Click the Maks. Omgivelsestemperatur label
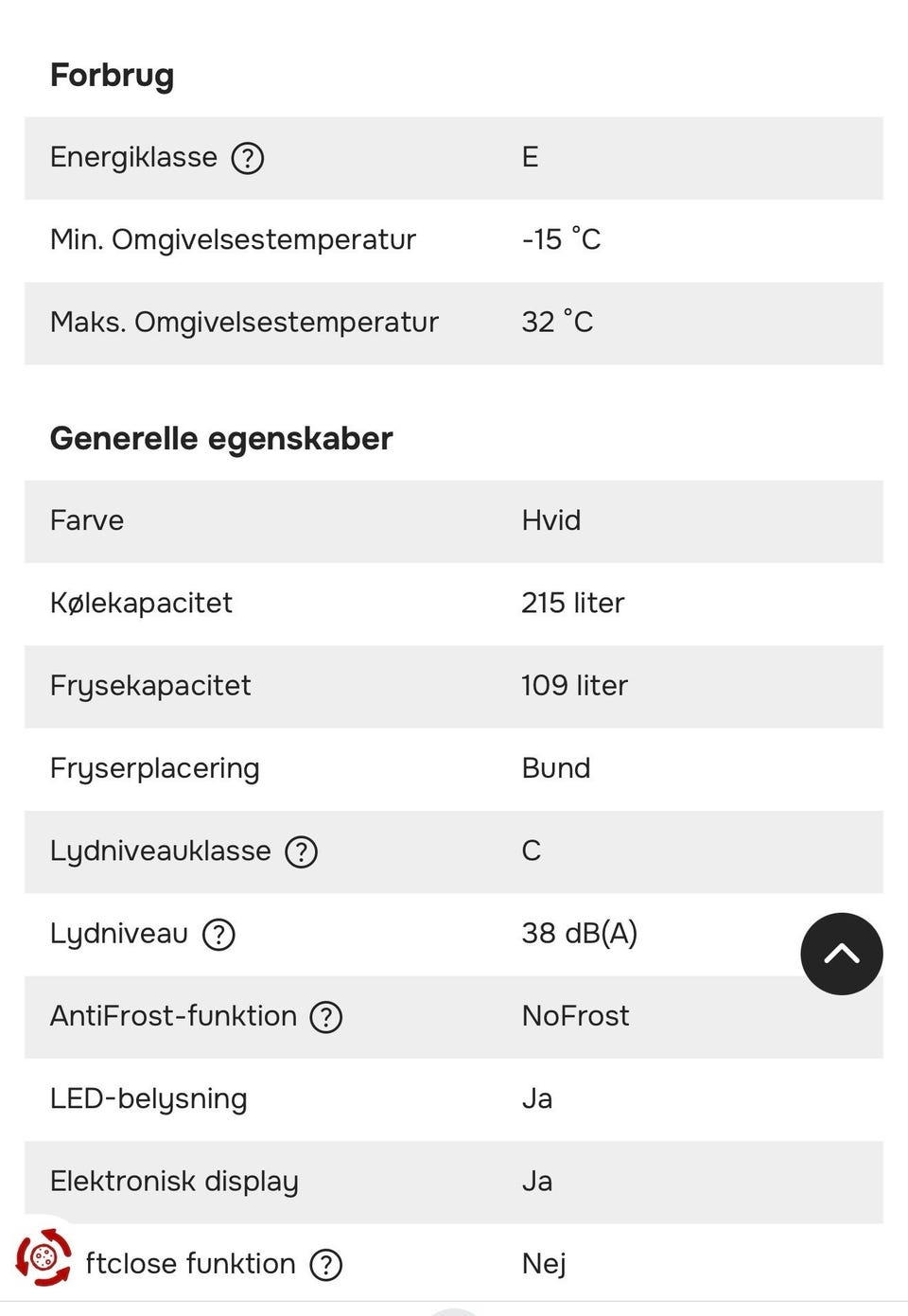This screenshot has width=908, height=1316. point(244,323)
